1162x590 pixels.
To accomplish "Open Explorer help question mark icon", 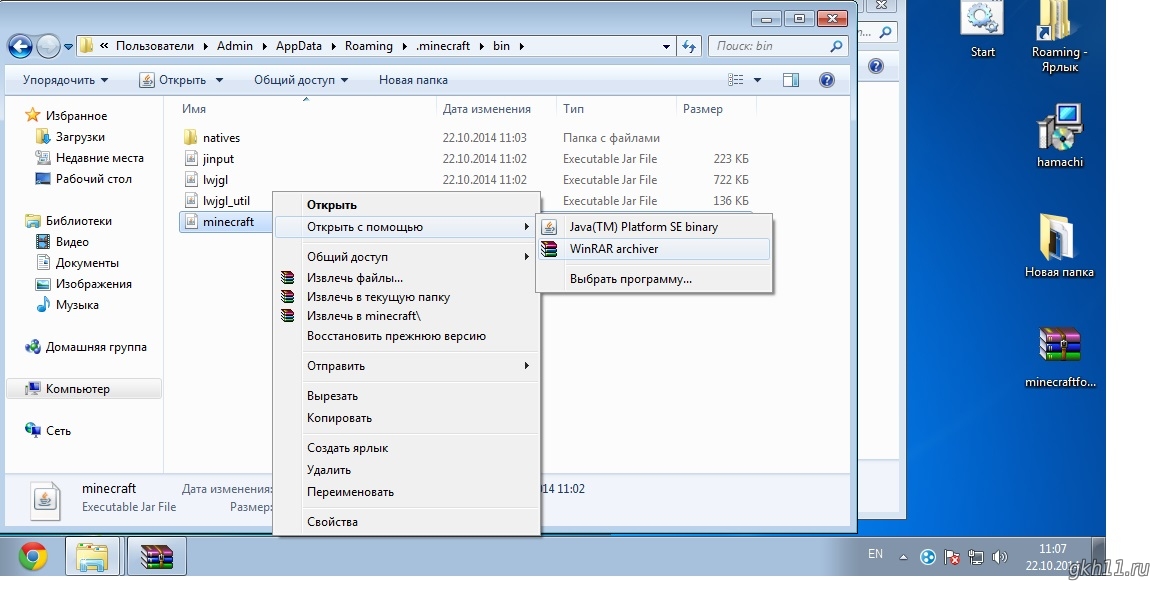I will click(x=827, y=80).
